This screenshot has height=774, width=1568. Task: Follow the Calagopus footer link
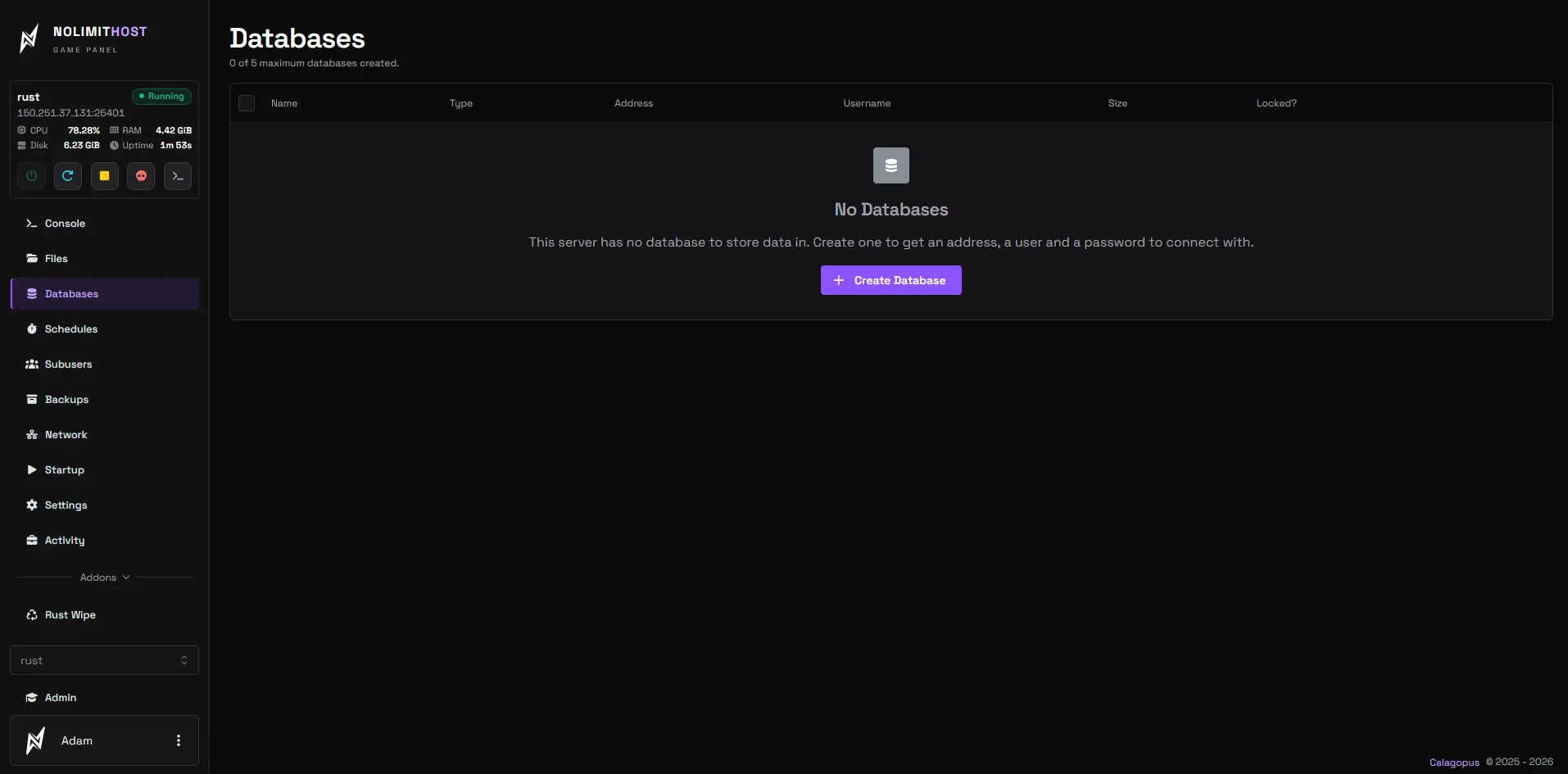coord(1454,763)
